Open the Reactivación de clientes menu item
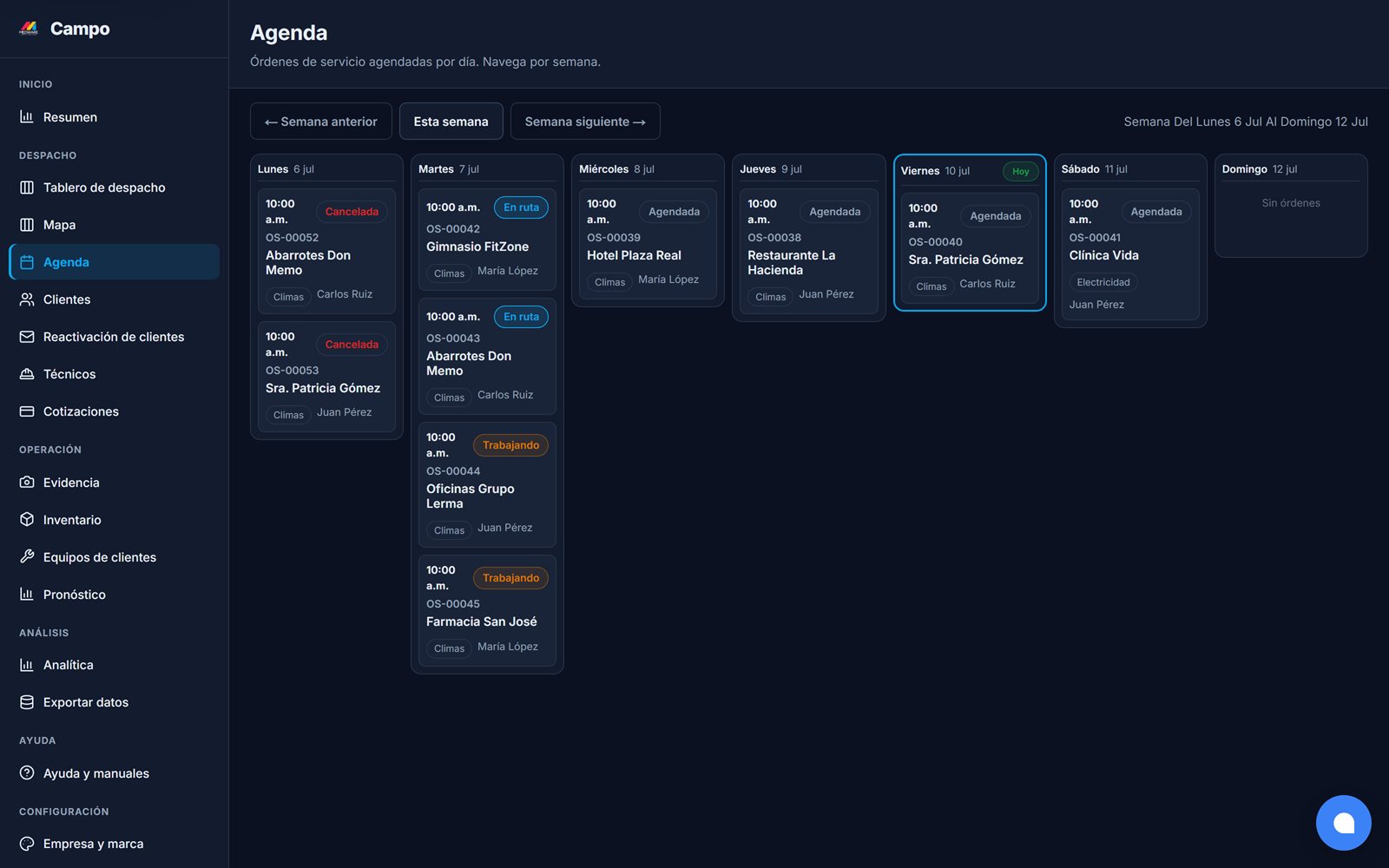1389x868 pixels. pyautogui.click(x=114, y=337)
